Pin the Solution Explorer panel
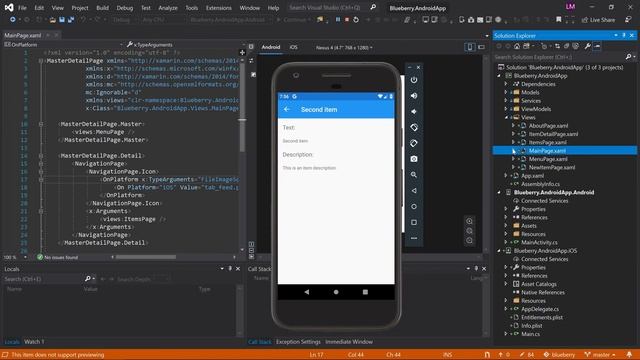This screenshot has height=360, width=640. [624, 36]
